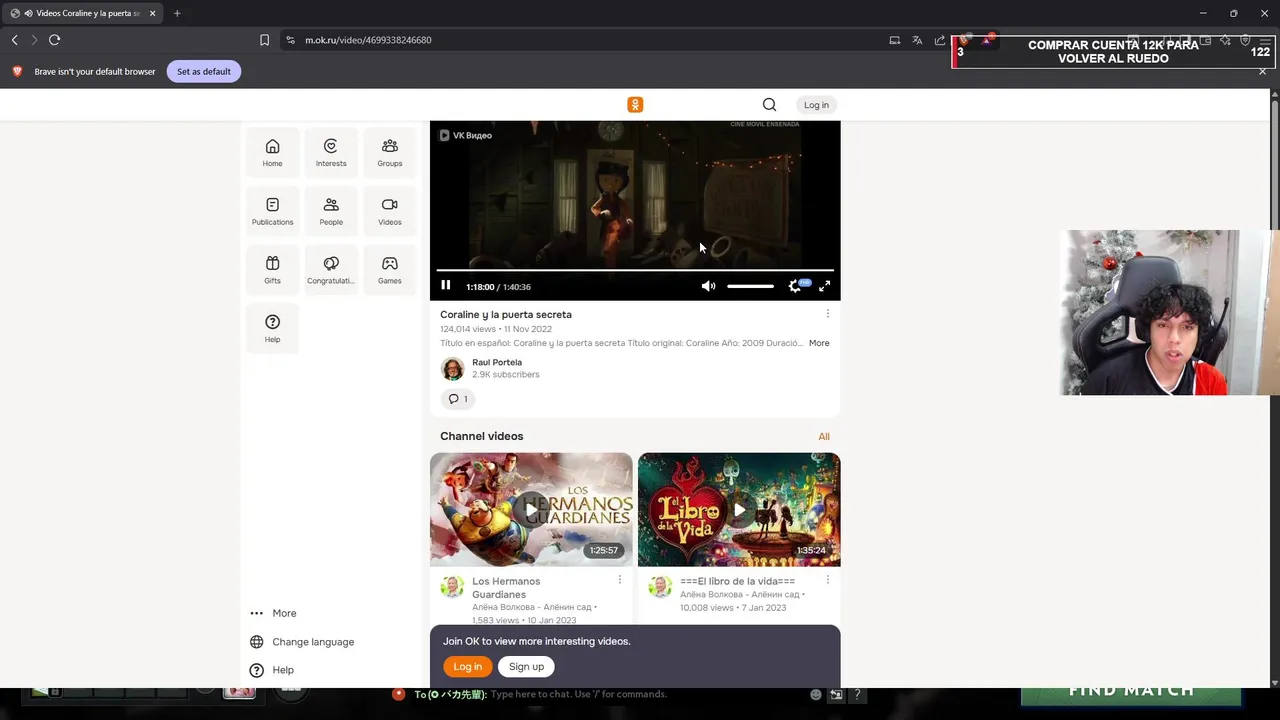
Task: Open the install or cast screen icon
Action: coord(894,40)
